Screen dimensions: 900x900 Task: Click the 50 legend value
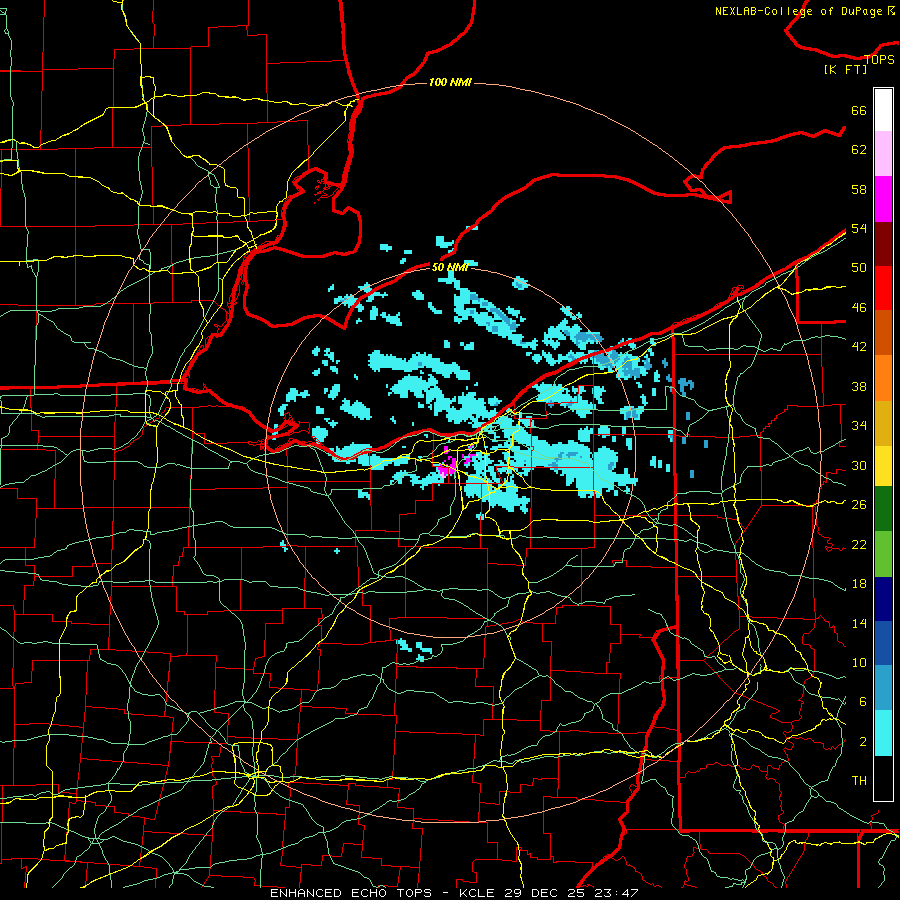[859, 268]
